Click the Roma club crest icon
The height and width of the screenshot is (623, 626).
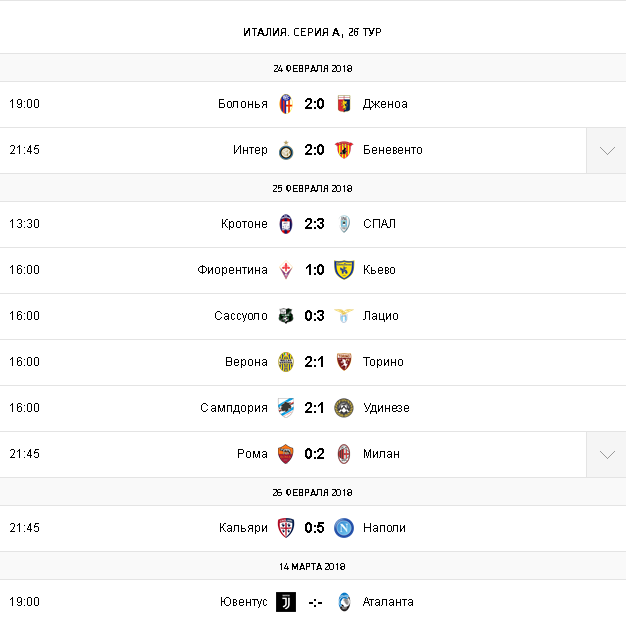pyautogui.click(x=286, y=454)
